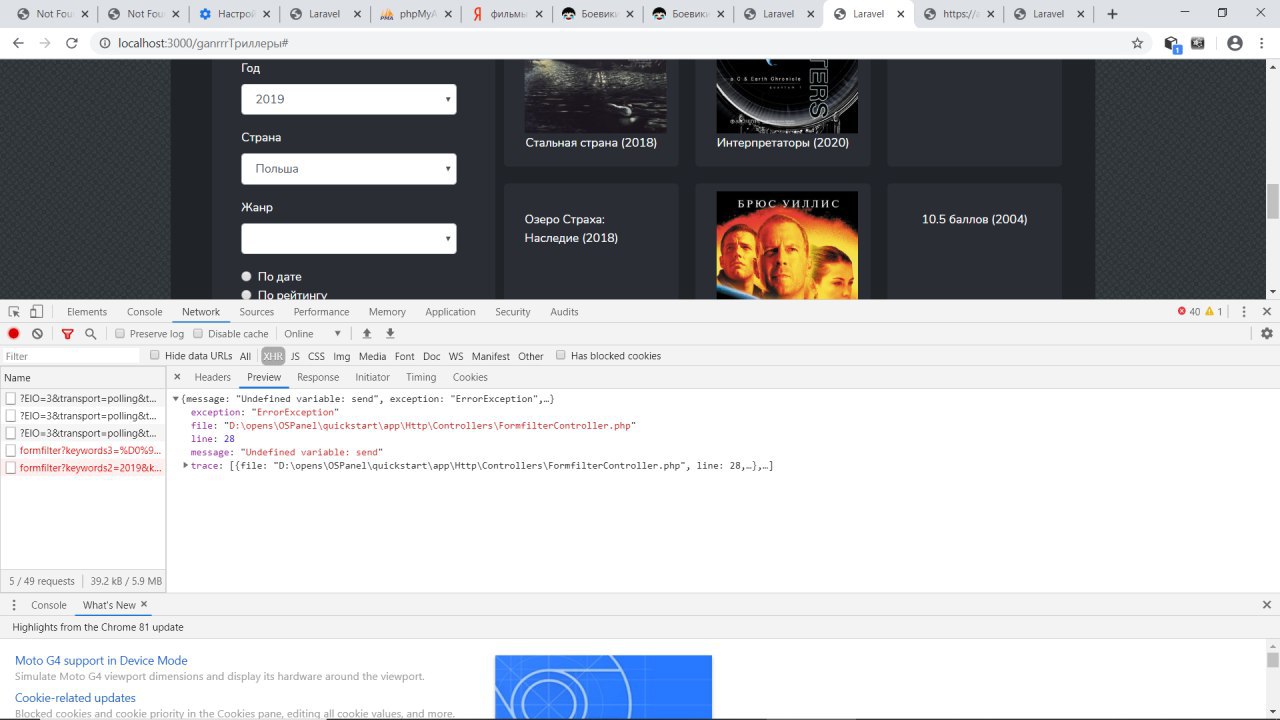Open Chrome main menu
Viewport: 1280px width, 720px height.
pos(1262,43)
